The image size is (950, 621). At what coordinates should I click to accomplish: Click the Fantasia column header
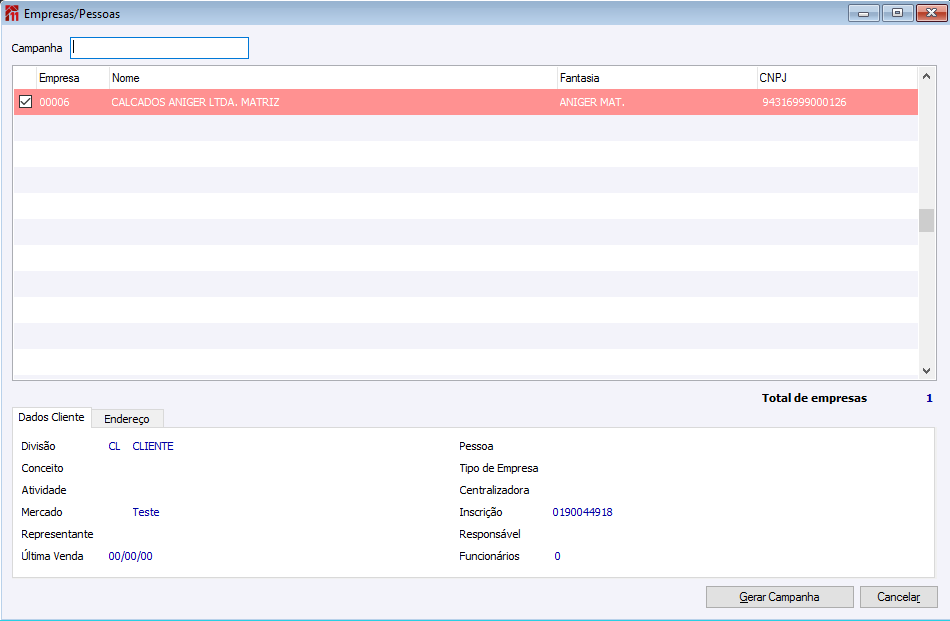(657, 78)
